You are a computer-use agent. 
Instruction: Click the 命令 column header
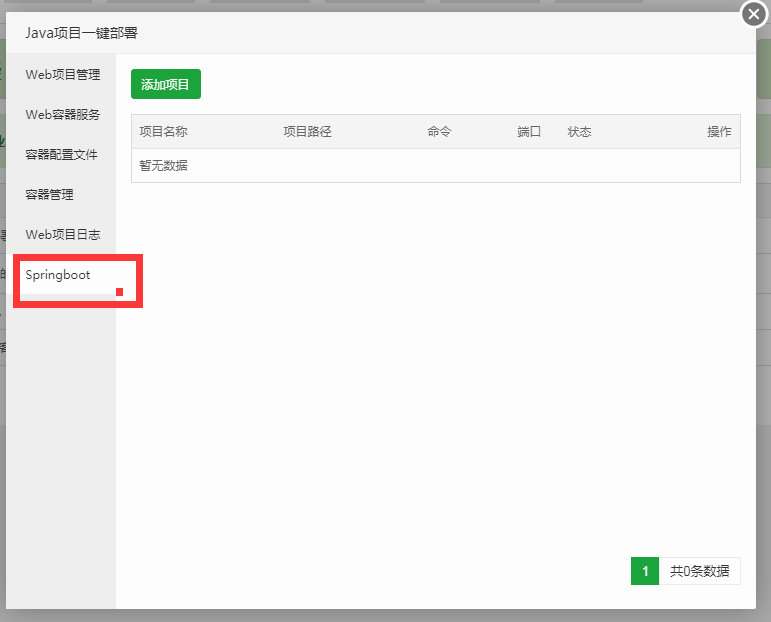439,131
